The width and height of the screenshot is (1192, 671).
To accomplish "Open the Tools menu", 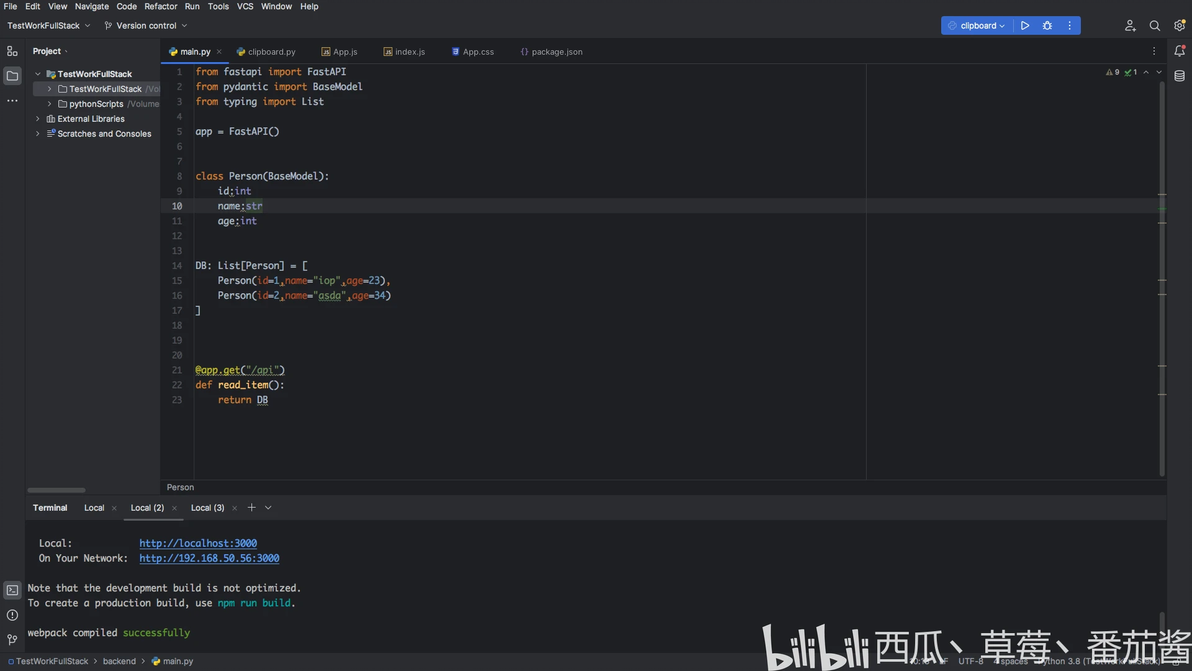I will tap(218, 7).
